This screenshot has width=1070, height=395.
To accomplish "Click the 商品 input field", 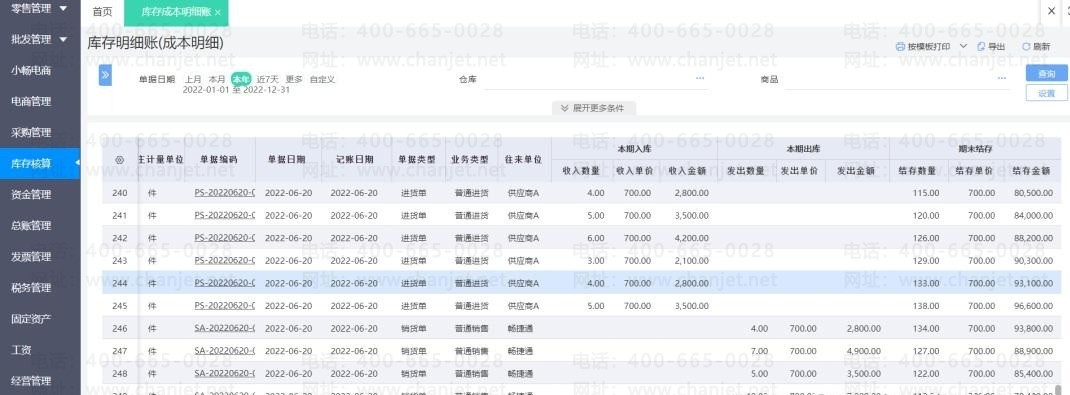I will pyautogui.click(x=896, y=79).
